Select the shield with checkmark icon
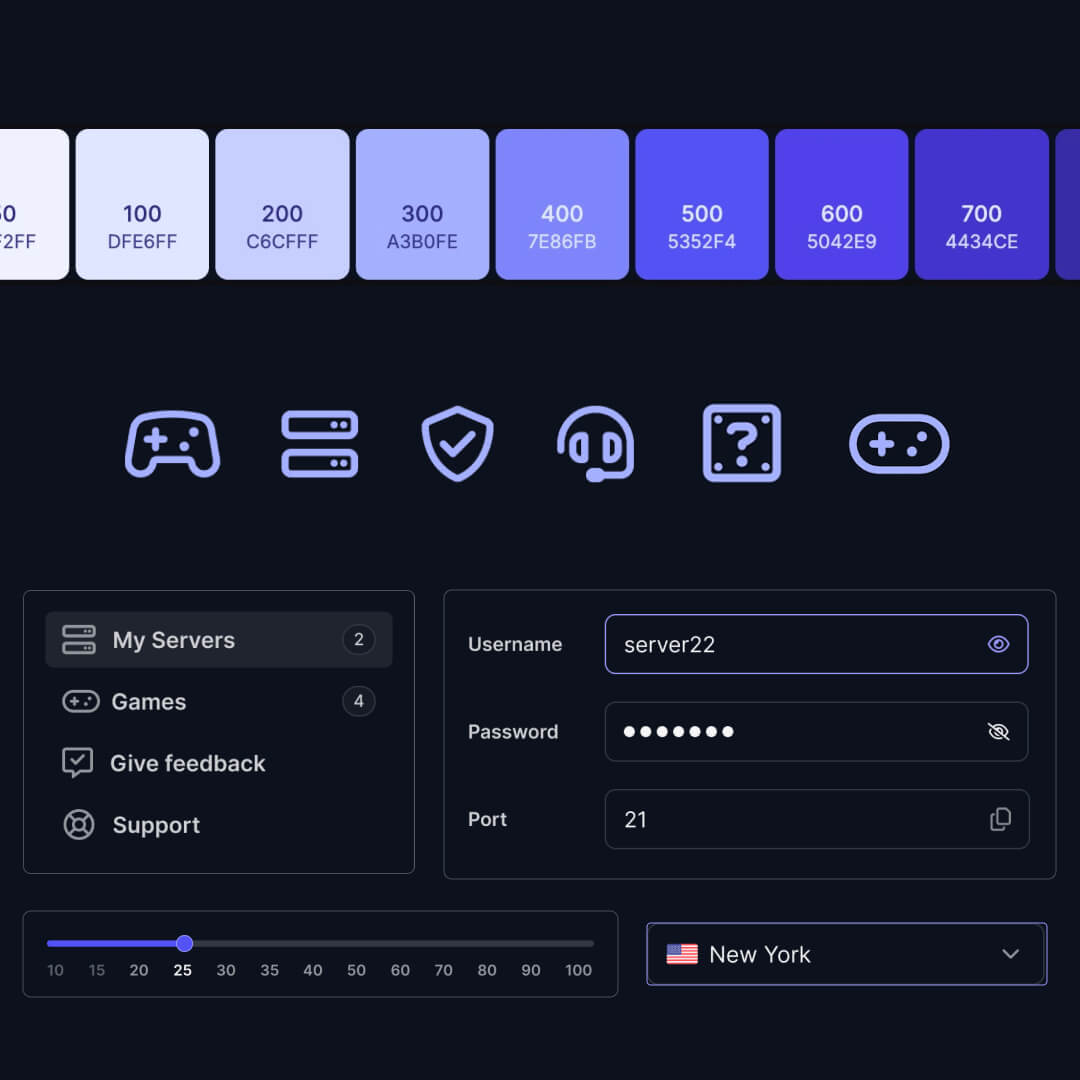The height and width of the screenshot is (1080, 1080). (x=457, y=443)
